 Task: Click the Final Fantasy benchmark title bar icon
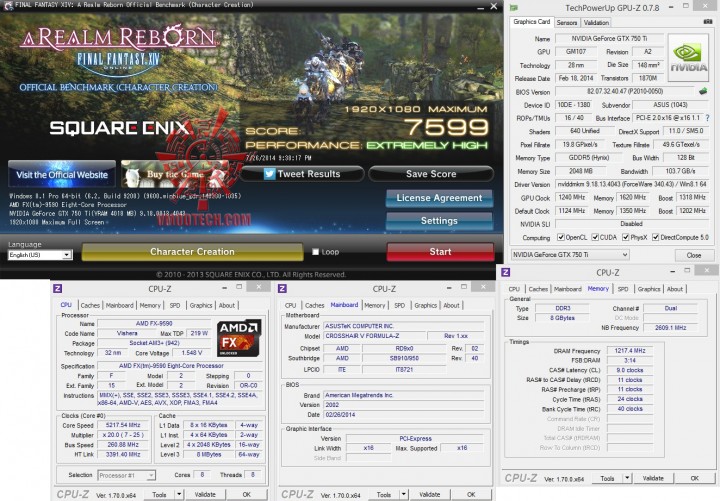(x=8, y=6)
